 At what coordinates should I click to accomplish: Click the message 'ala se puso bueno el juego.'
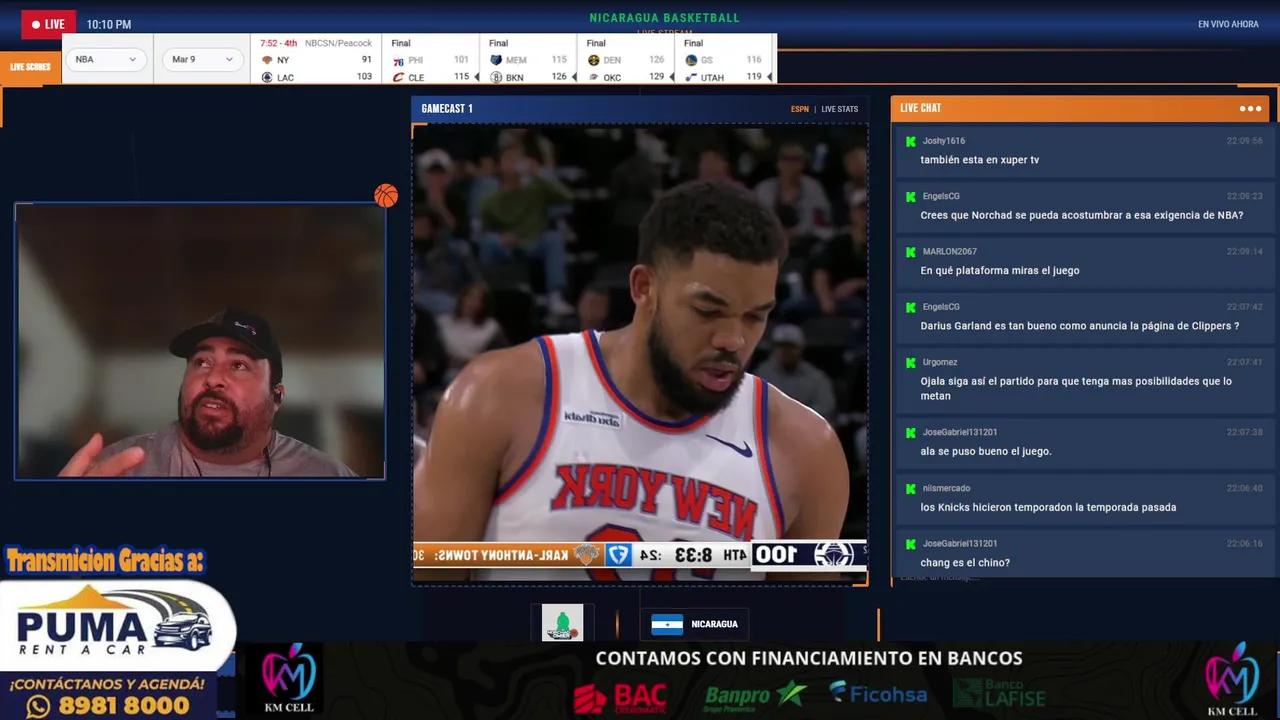tap(985, 451)
